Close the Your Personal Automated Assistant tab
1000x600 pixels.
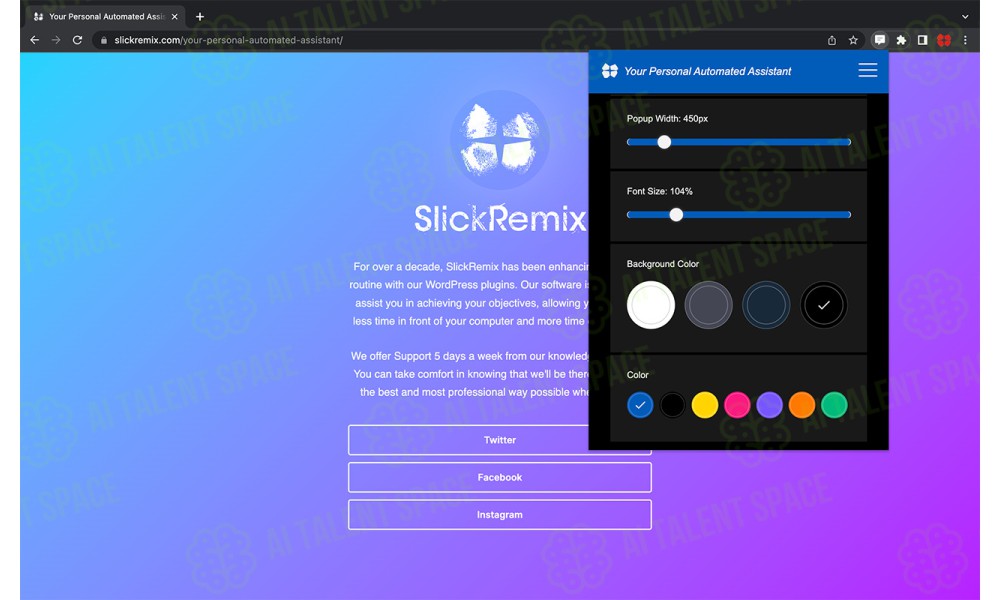coord(175,17)
